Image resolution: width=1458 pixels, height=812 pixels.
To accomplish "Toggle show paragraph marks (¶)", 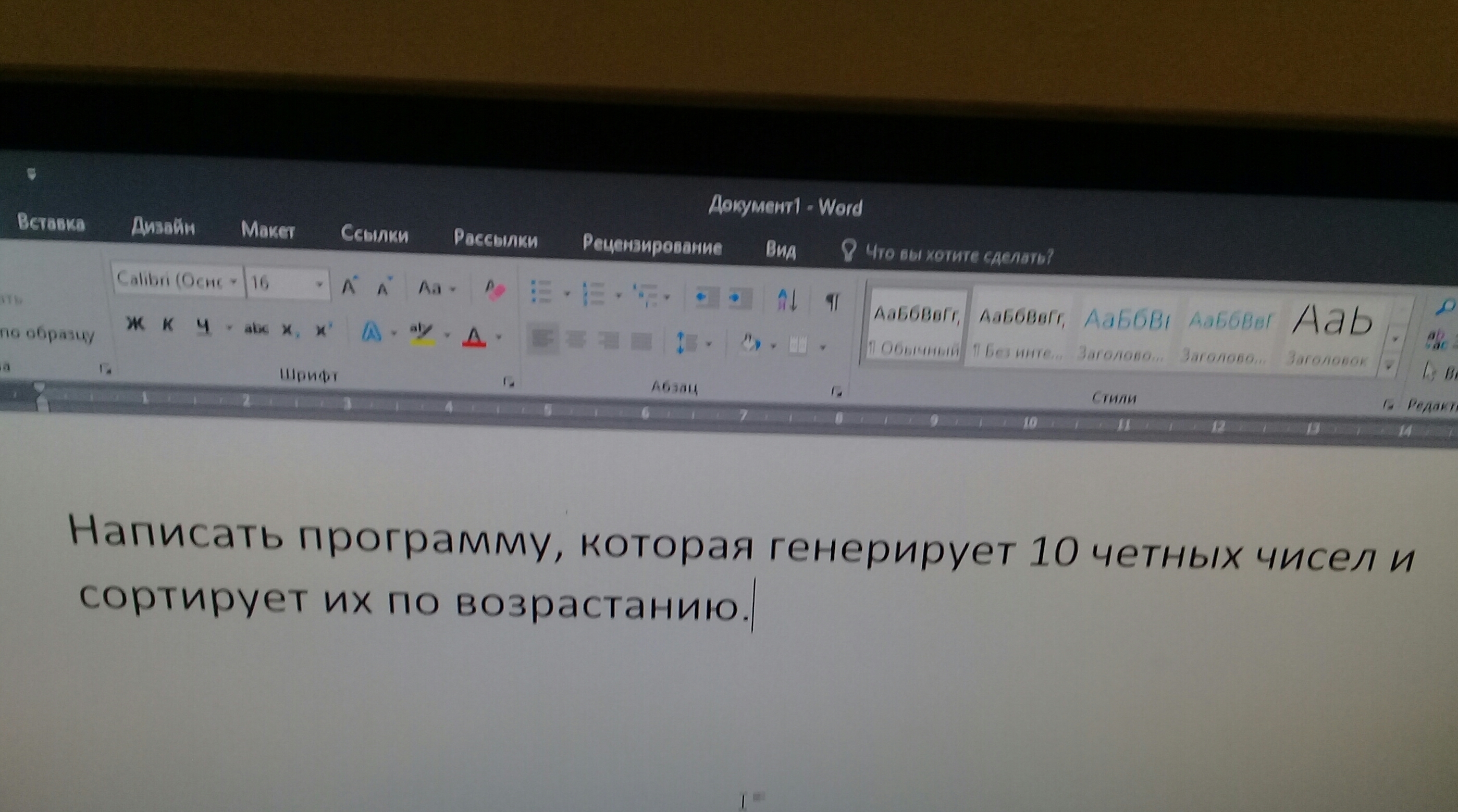I will [832, 302].
